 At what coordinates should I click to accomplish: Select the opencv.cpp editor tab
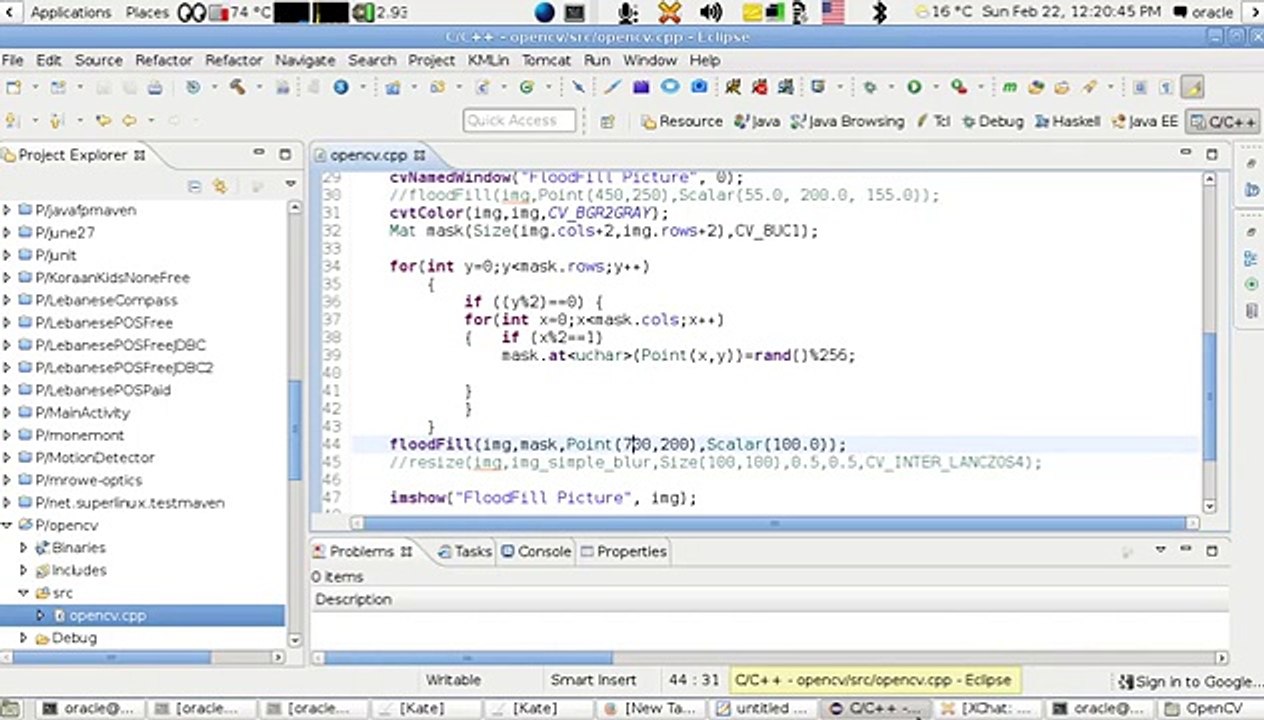(x=368, y=155)
